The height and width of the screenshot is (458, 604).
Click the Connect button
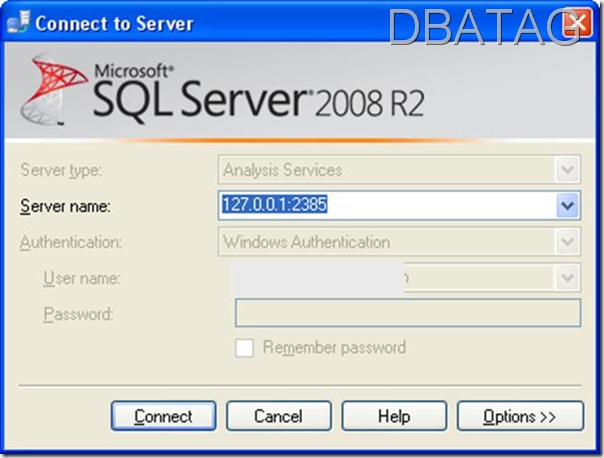tap(164, 416)
